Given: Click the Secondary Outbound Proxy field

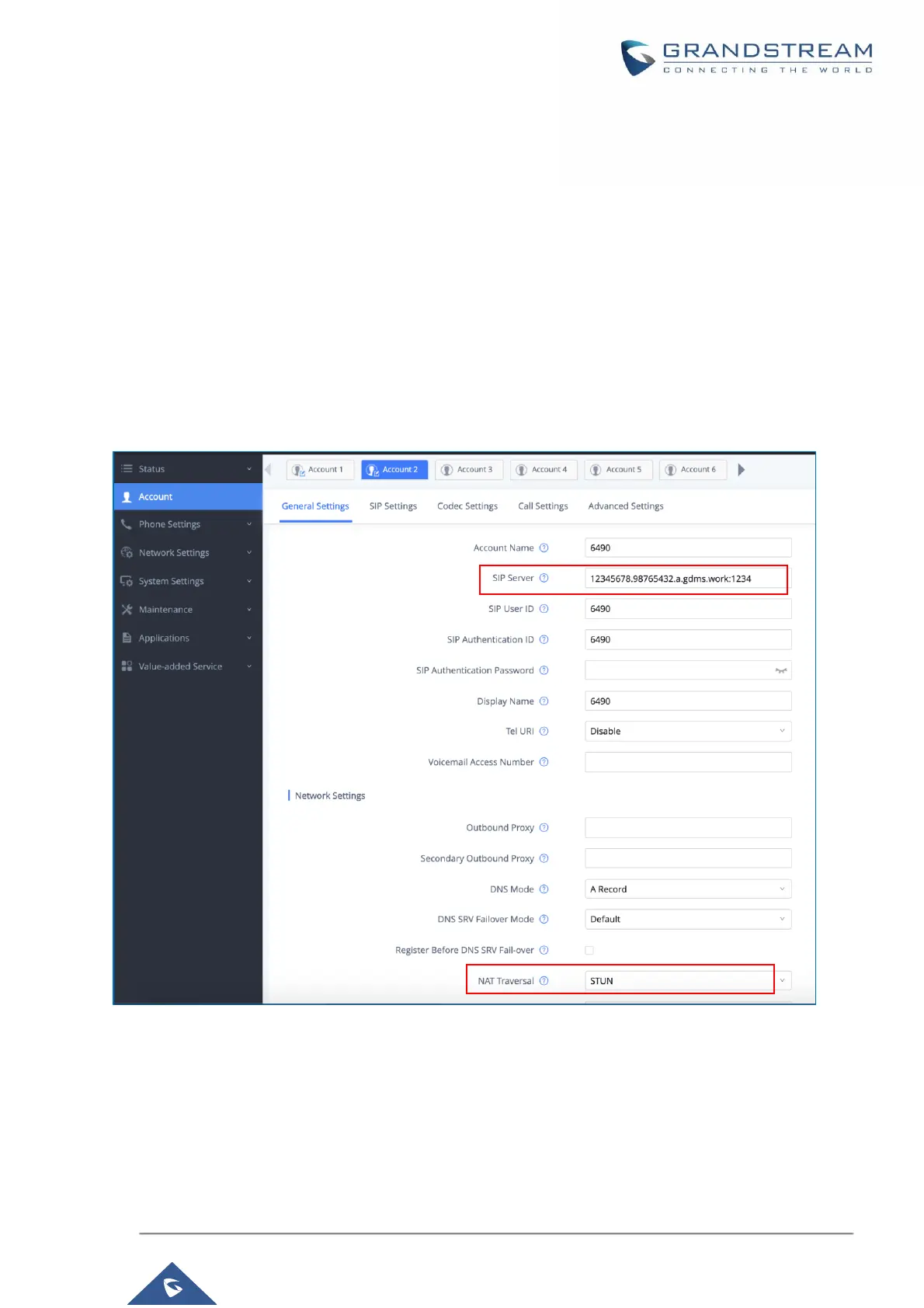Looking at the screenshot, I should click(688, 858).
